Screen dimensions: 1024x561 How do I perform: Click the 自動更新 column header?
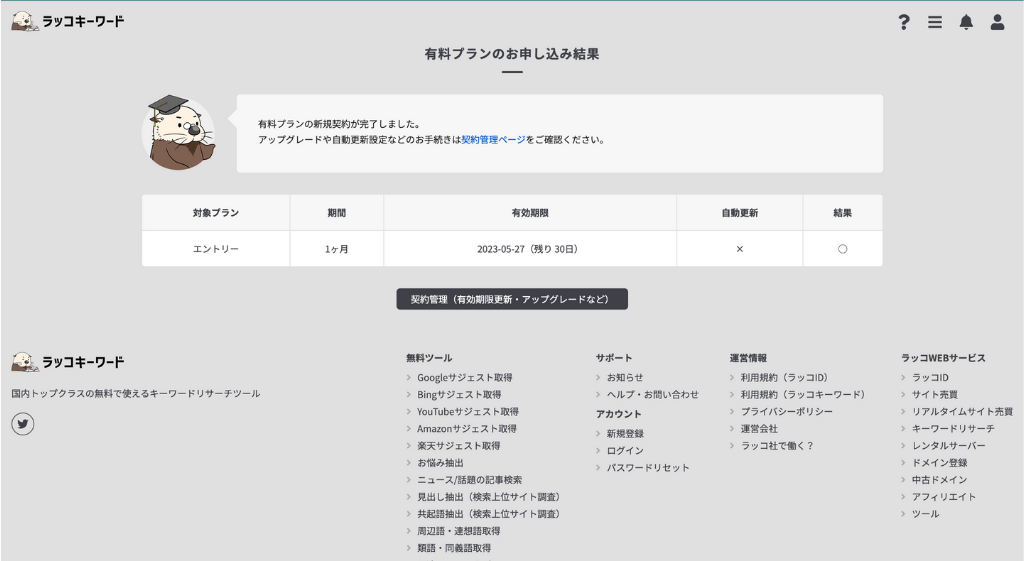pyautogui.click(x=739, y=213)
